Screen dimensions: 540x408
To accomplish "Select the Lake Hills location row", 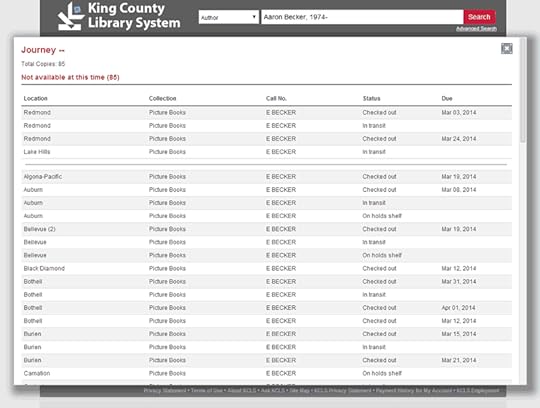I will tap(267, 152).
